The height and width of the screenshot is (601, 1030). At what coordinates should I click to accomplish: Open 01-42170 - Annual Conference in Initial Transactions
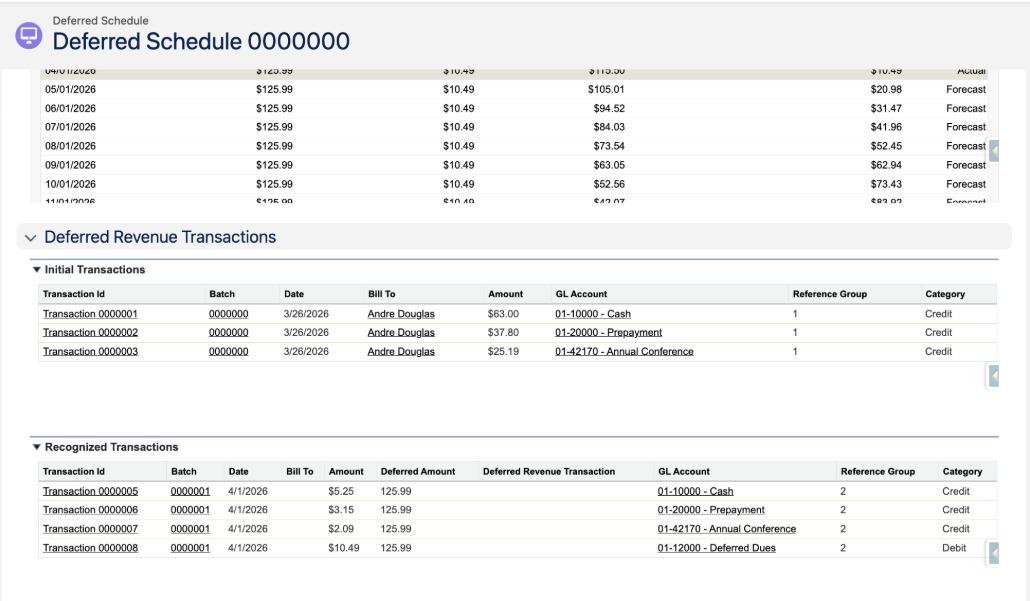pyautogui.click(x=624, y=351)
